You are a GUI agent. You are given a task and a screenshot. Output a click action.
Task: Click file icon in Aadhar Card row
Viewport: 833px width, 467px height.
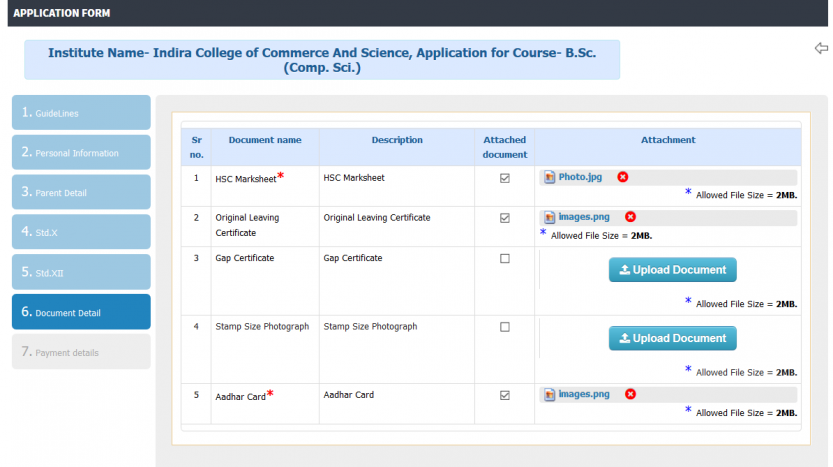coord(549,394)
